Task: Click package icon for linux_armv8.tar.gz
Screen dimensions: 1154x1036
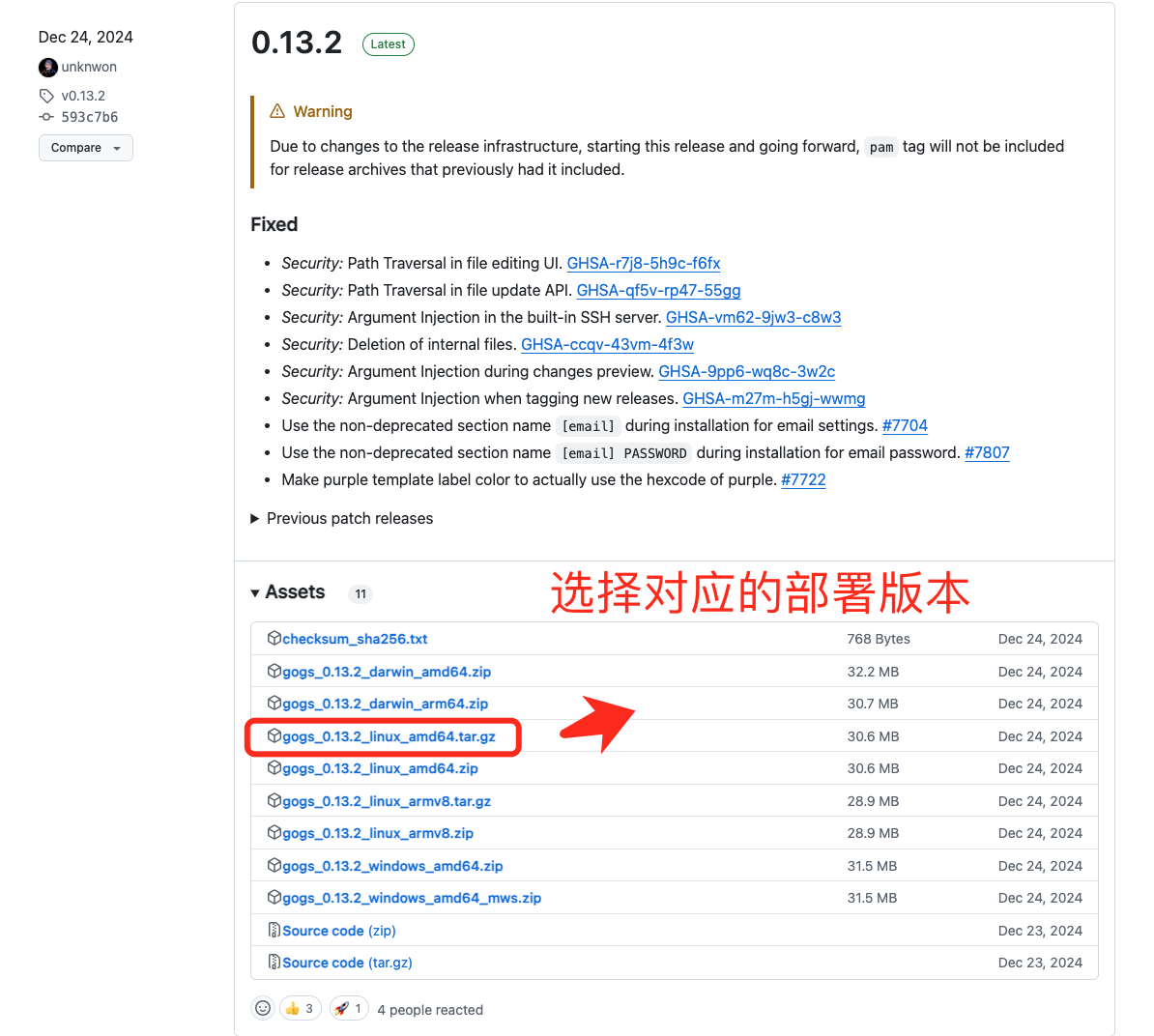Action: coord(274,800)
